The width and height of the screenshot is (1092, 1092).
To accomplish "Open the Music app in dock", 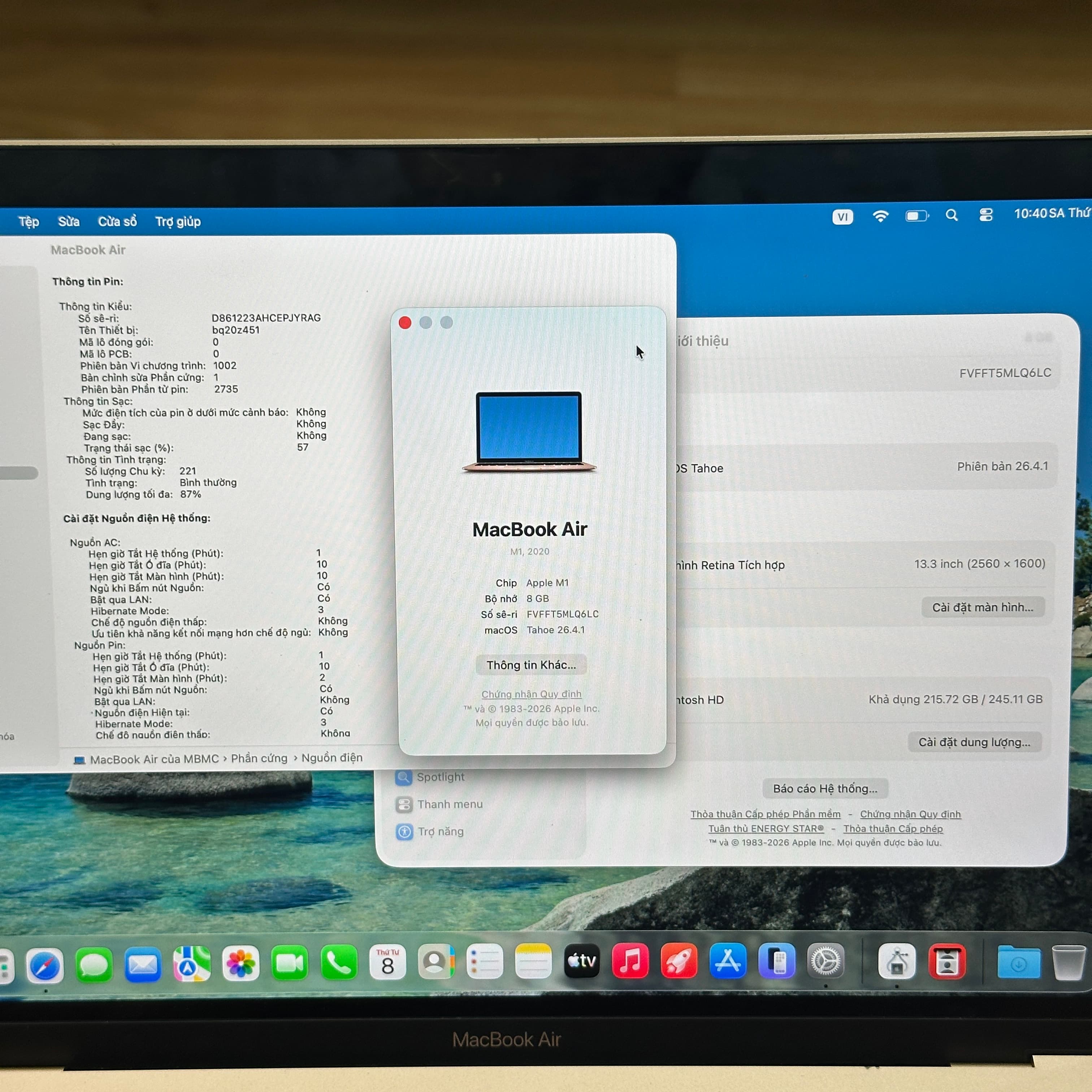I will point(630,960).
